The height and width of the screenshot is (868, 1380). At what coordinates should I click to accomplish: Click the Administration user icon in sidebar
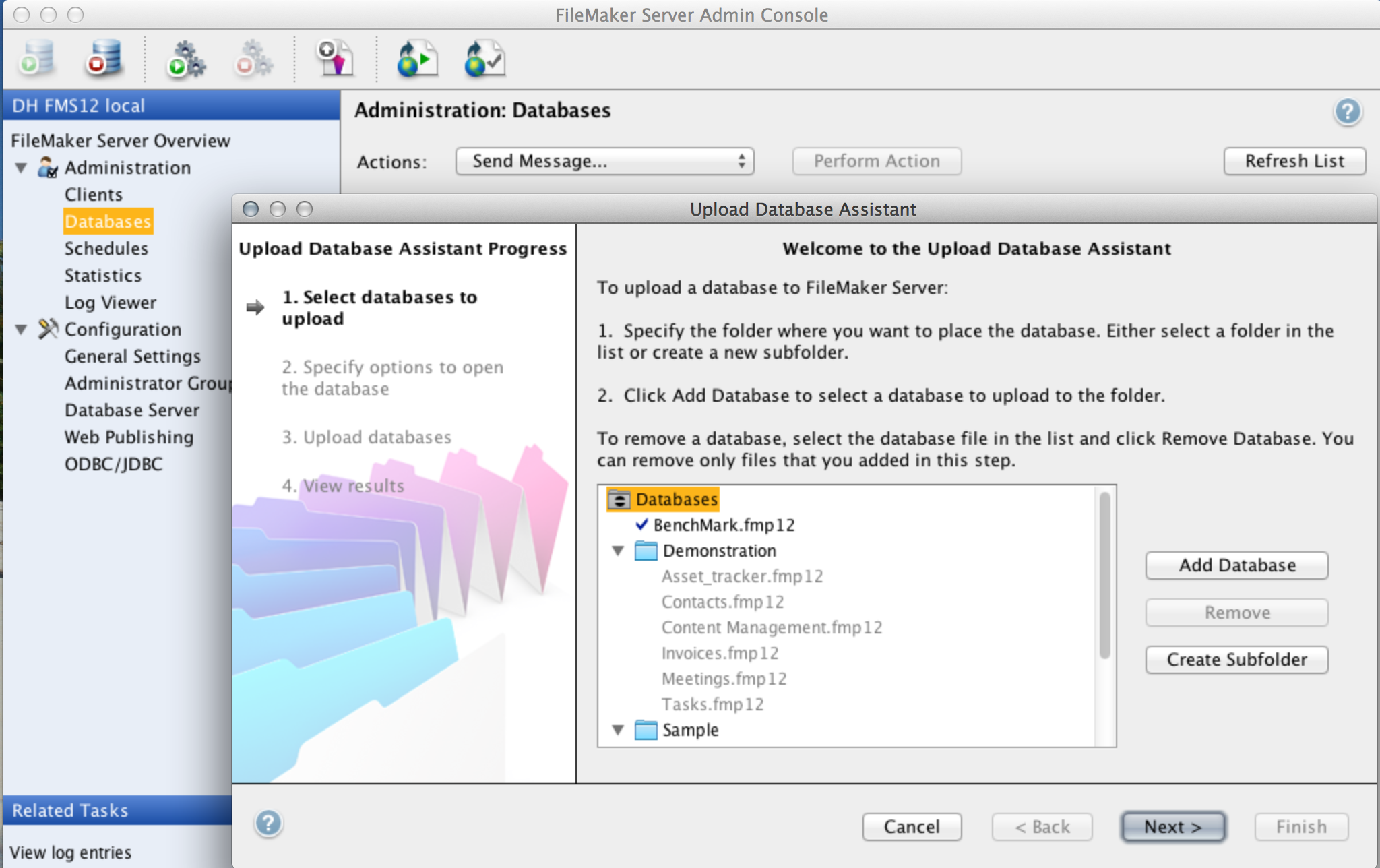click(x=47, y=167)
